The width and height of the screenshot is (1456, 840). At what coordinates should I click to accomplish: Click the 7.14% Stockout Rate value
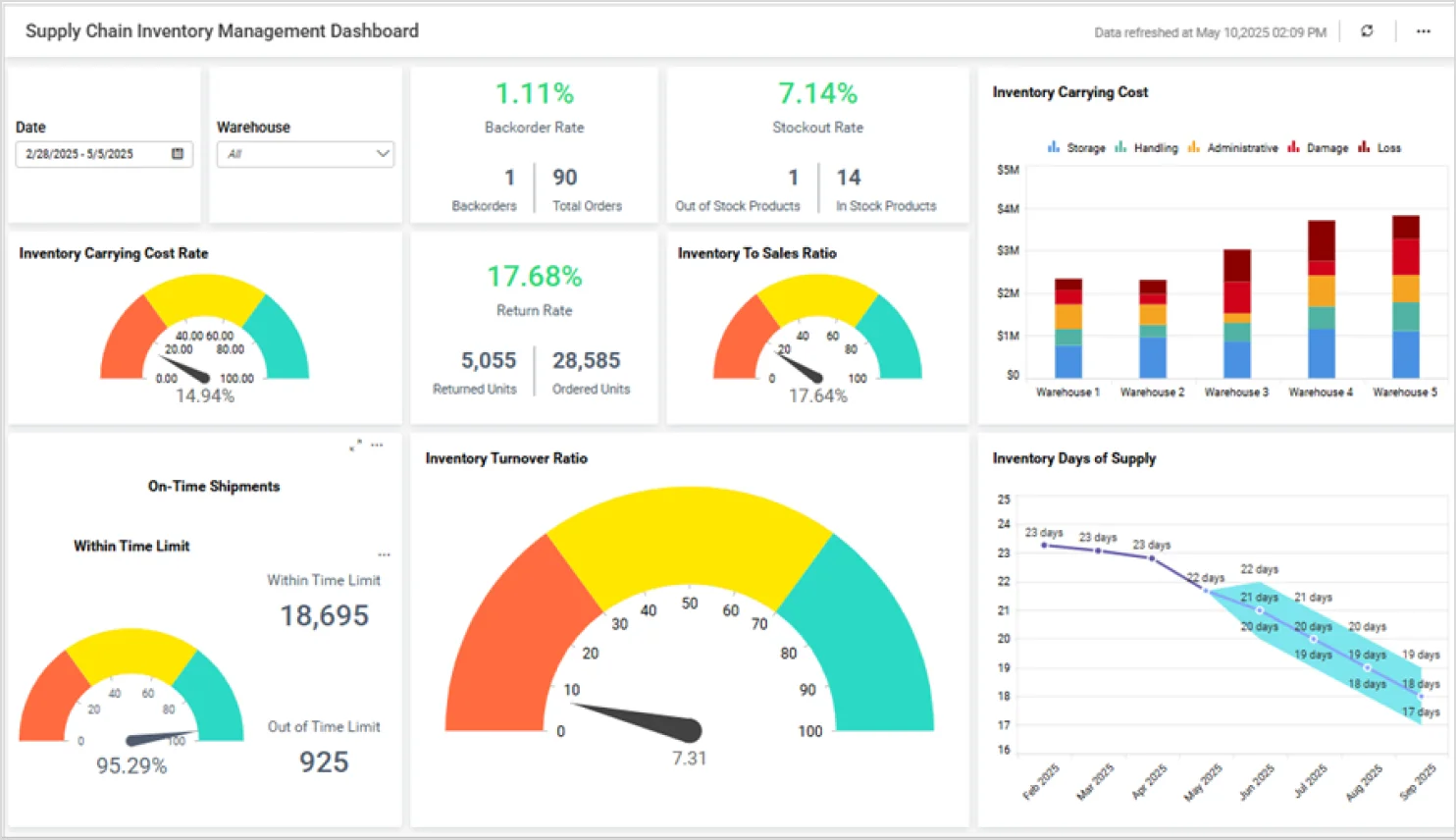coord(817,93)
